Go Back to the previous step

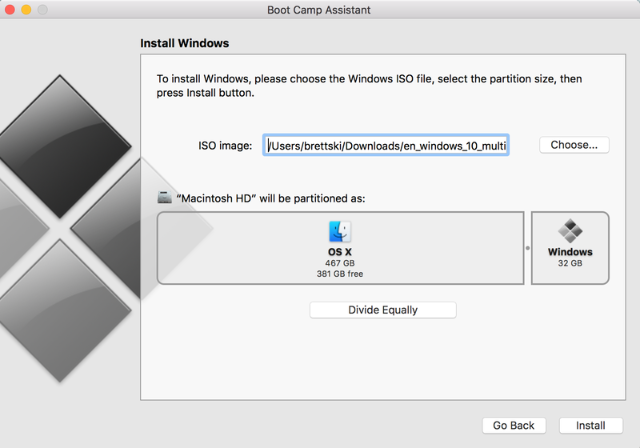tap(514, 425)
